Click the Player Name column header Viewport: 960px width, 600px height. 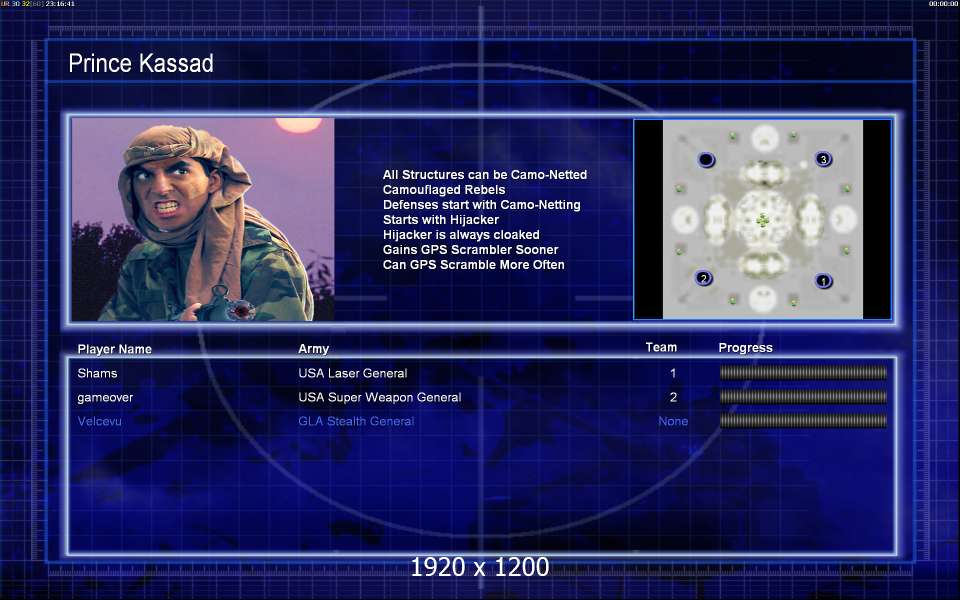point(114,349)
